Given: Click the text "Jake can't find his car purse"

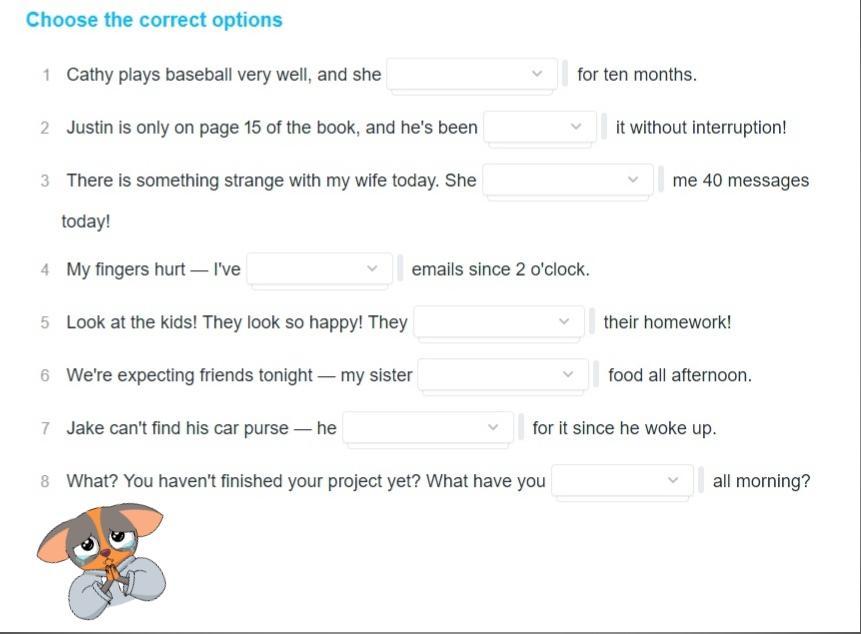Looking at the screenshot, I should pyautogui.click(x=177, y=428).
